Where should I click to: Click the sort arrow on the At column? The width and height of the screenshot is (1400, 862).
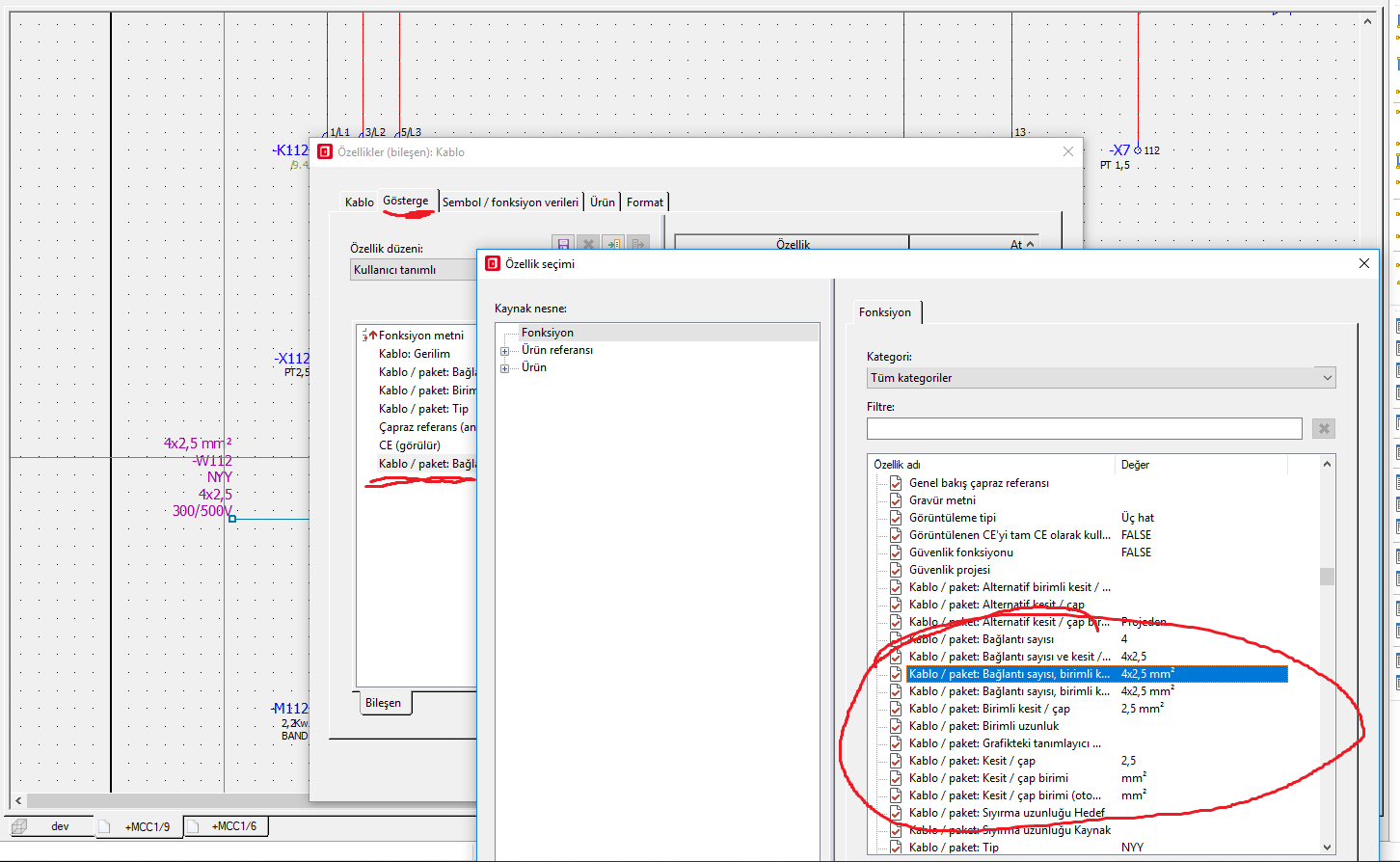pyautogui.click(x=1031, y=245)
